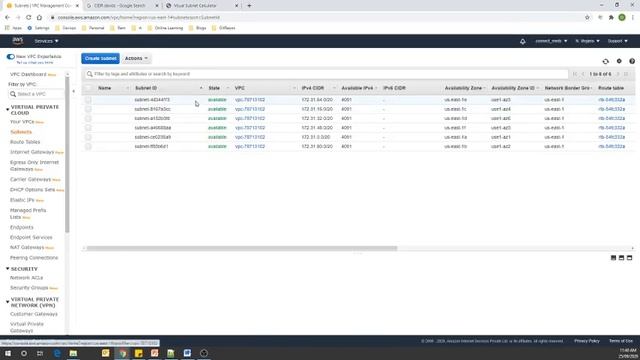Select checkbox for subnet with CIDR 172.31.0.0/20

click(x=88, y=137)
